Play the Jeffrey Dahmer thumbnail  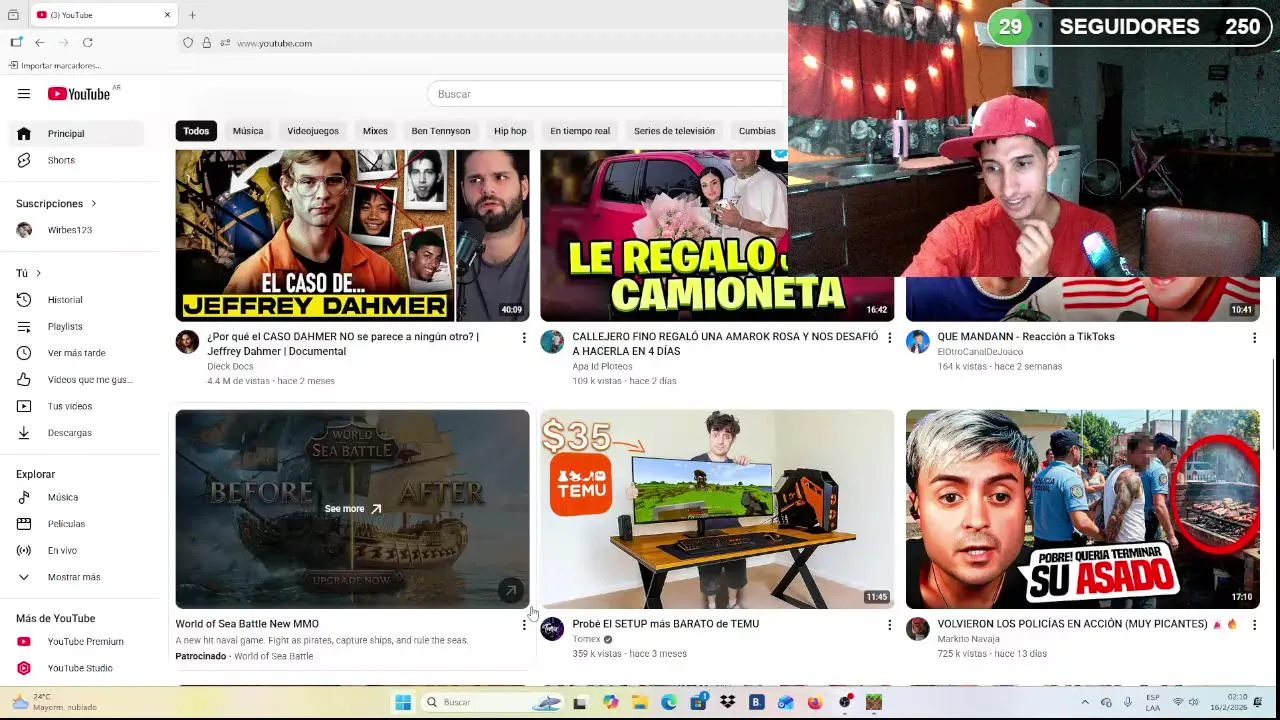[353, 235]
